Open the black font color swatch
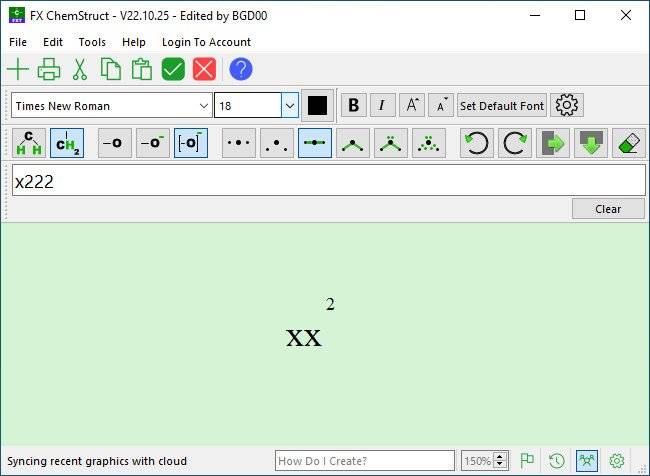This screenshot has width=650, height=476. click(x=317, y=105)
